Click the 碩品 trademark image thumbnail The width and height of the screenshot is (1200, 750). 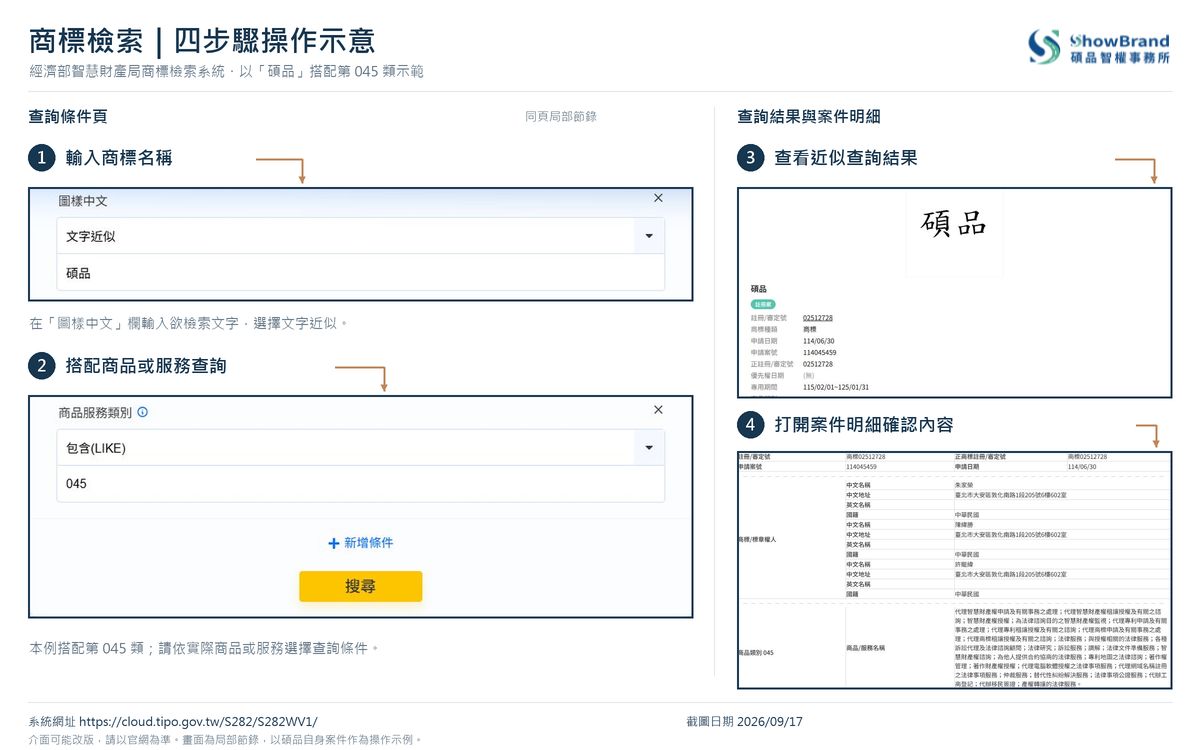click(x=954, y=233)
